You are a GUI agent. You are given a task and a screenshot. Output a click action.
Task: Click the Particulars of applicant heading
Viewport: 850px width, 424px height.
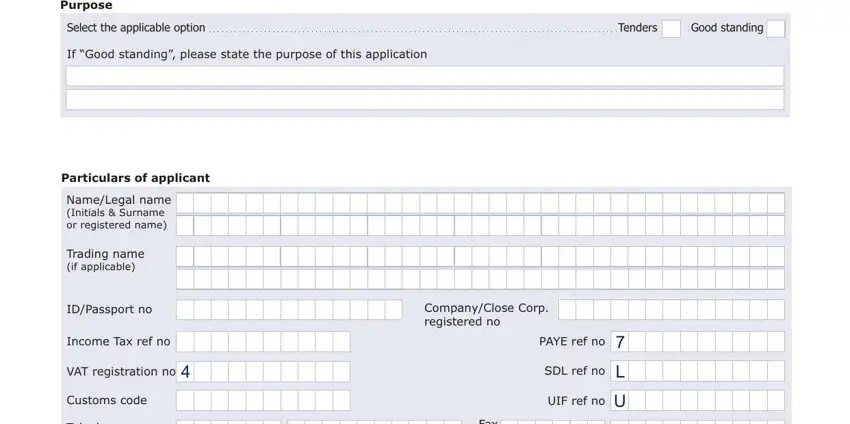coord(136,178)
